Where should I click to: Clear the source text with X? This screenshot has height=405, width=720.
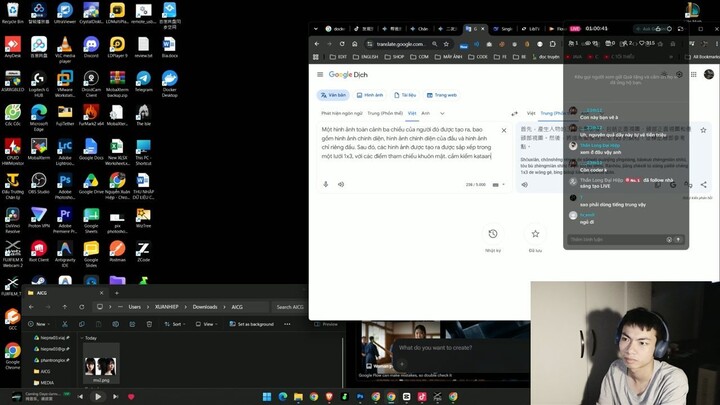[x=504, y=130]
